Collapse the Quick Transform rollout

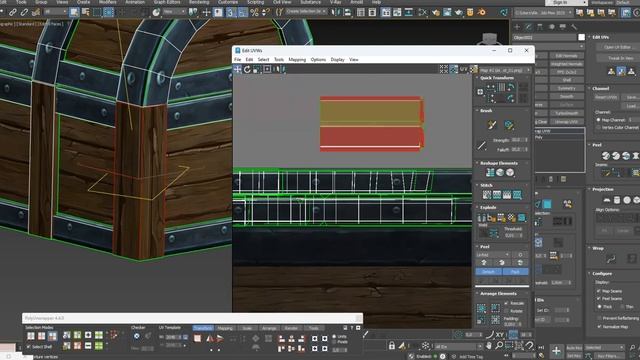477,78
